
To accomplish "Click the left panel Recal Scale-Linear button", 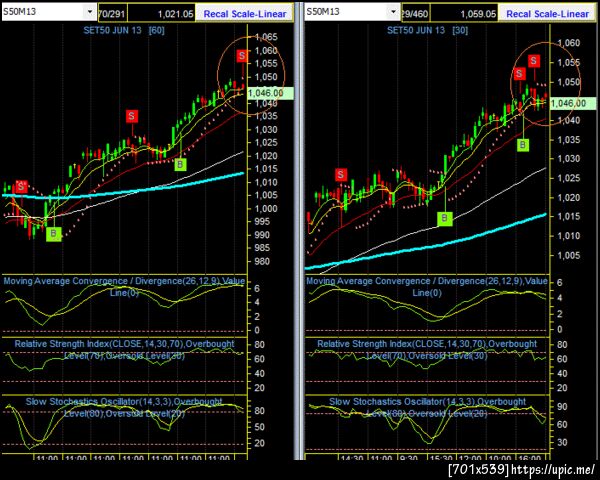I will 245,14.
